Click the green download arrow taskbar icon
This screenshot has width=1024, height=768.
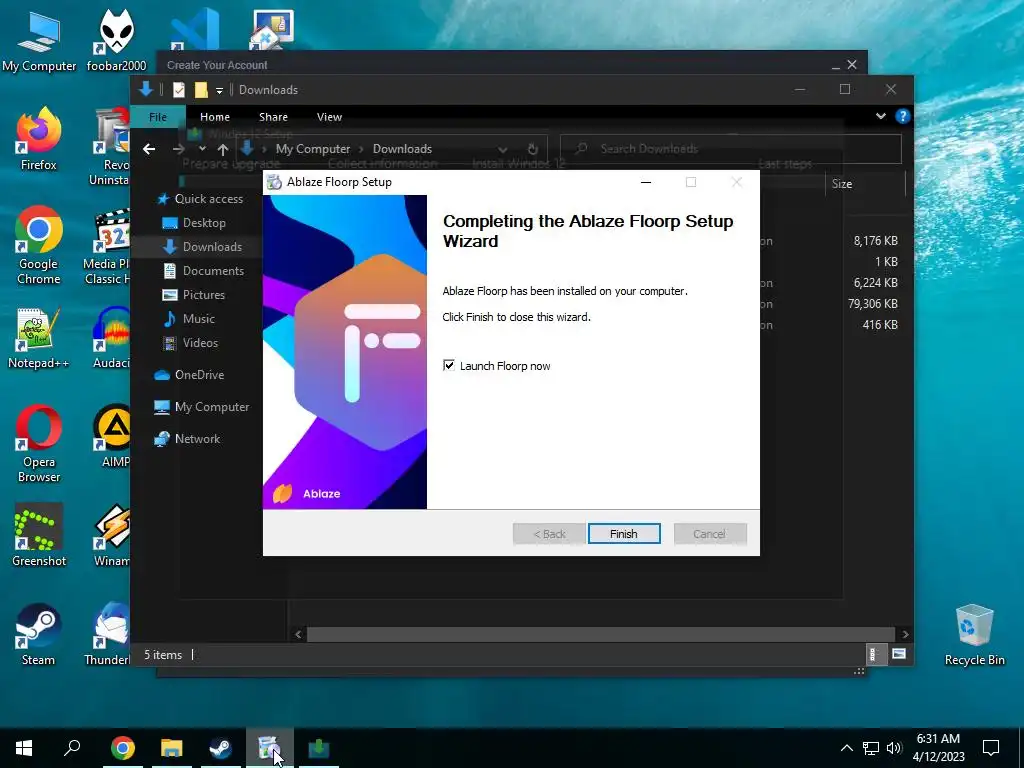319,748
